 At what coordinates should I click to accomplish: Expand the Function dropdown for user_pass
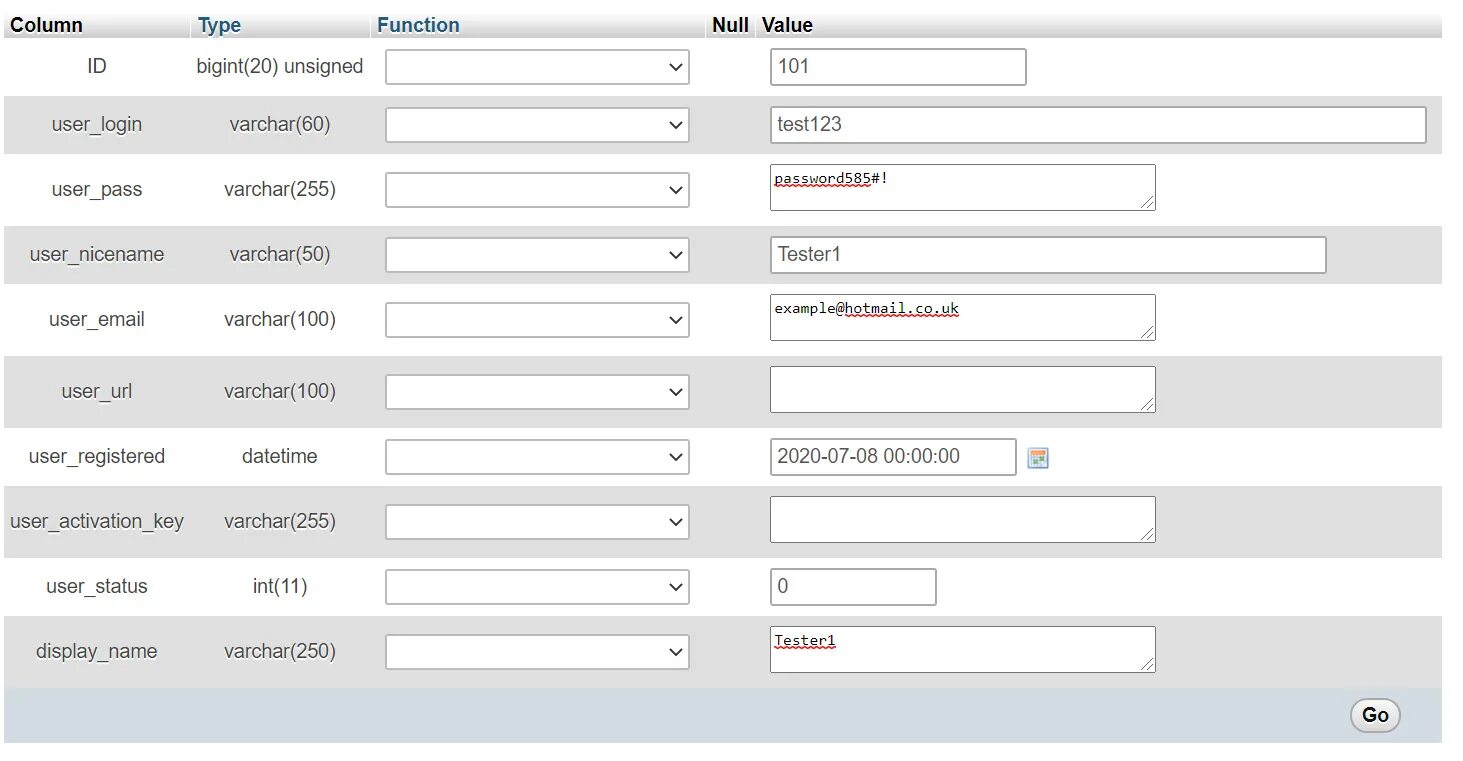tap(537, 190)
